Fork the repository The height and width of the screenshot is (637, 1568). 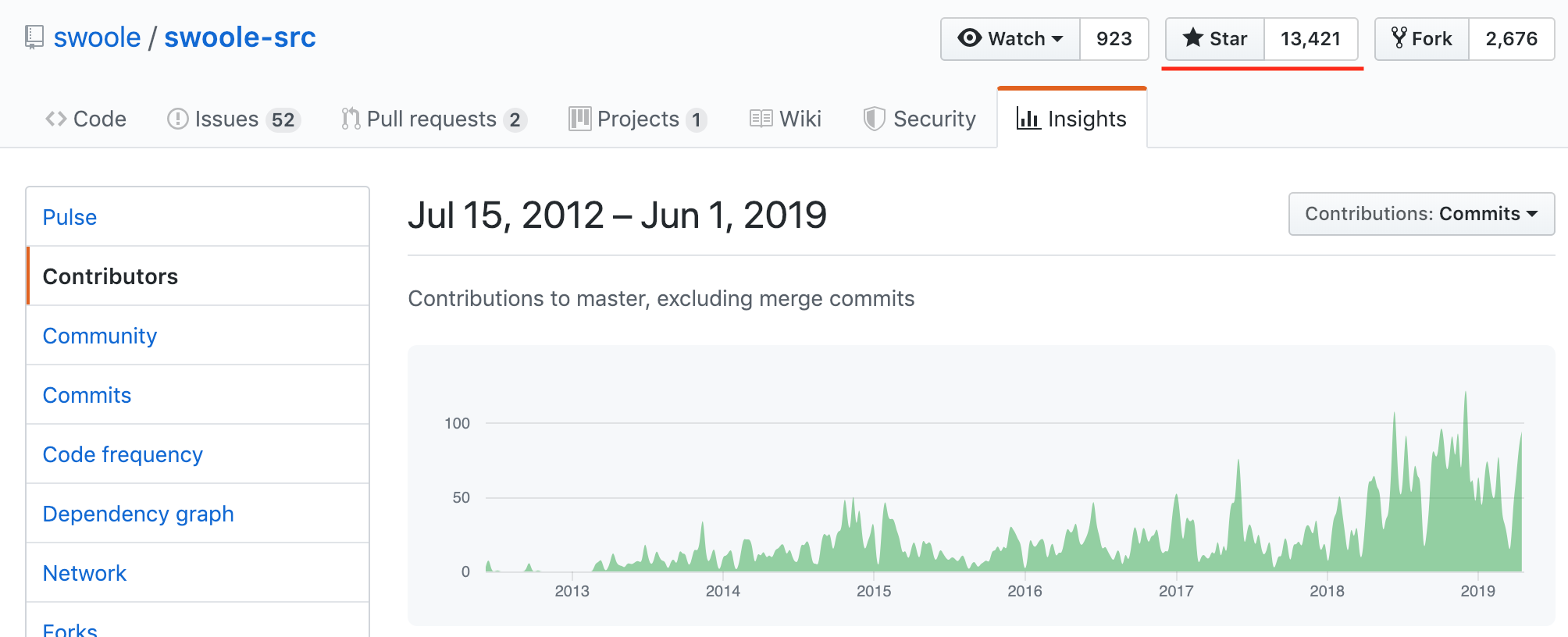[x=1422, y=39]
